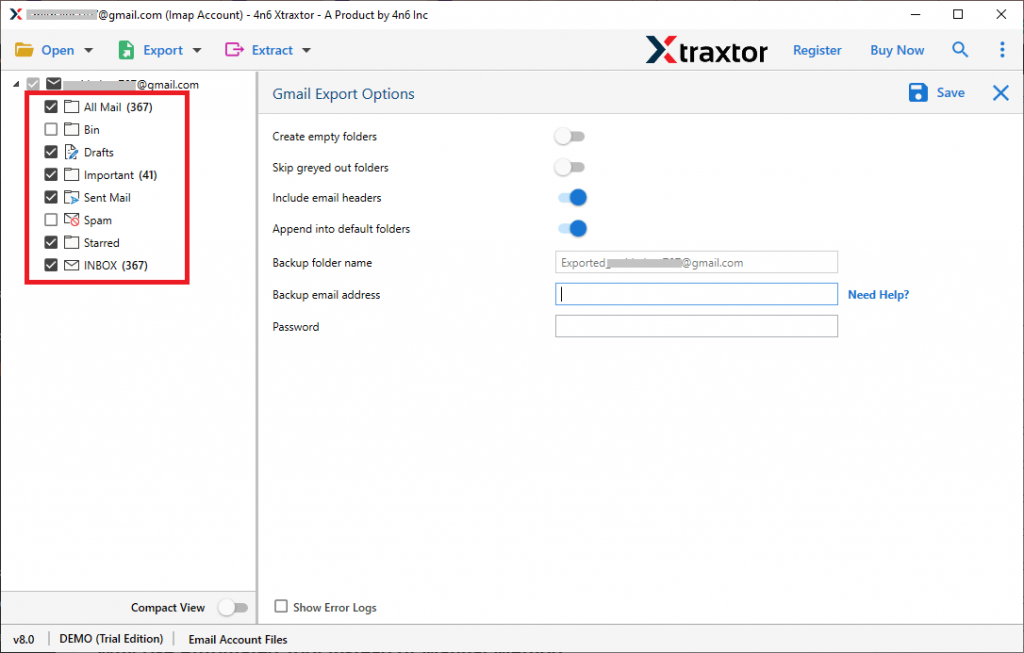Click the Important folder icon
1024x653 pixels.
(x=71, y=174)
